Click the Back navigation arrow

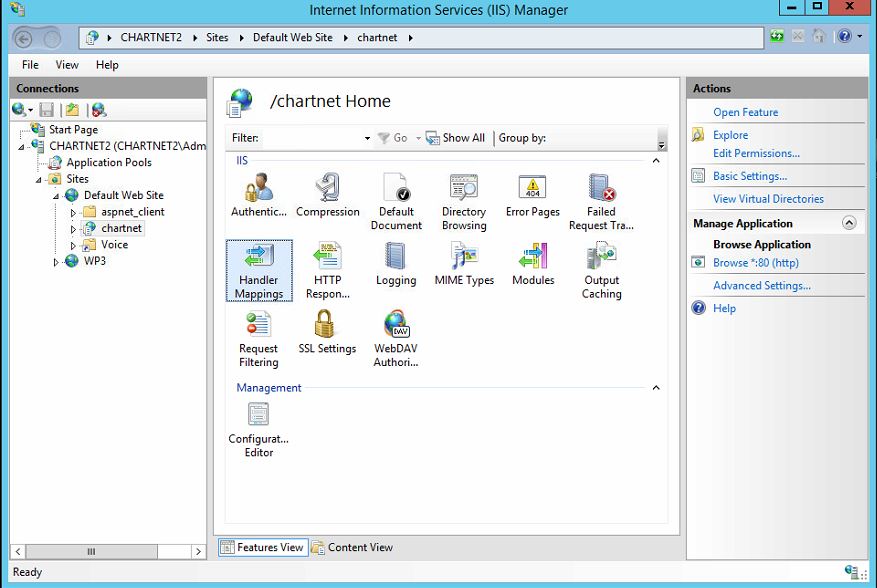pyautogui.click(x=23, y=38)
